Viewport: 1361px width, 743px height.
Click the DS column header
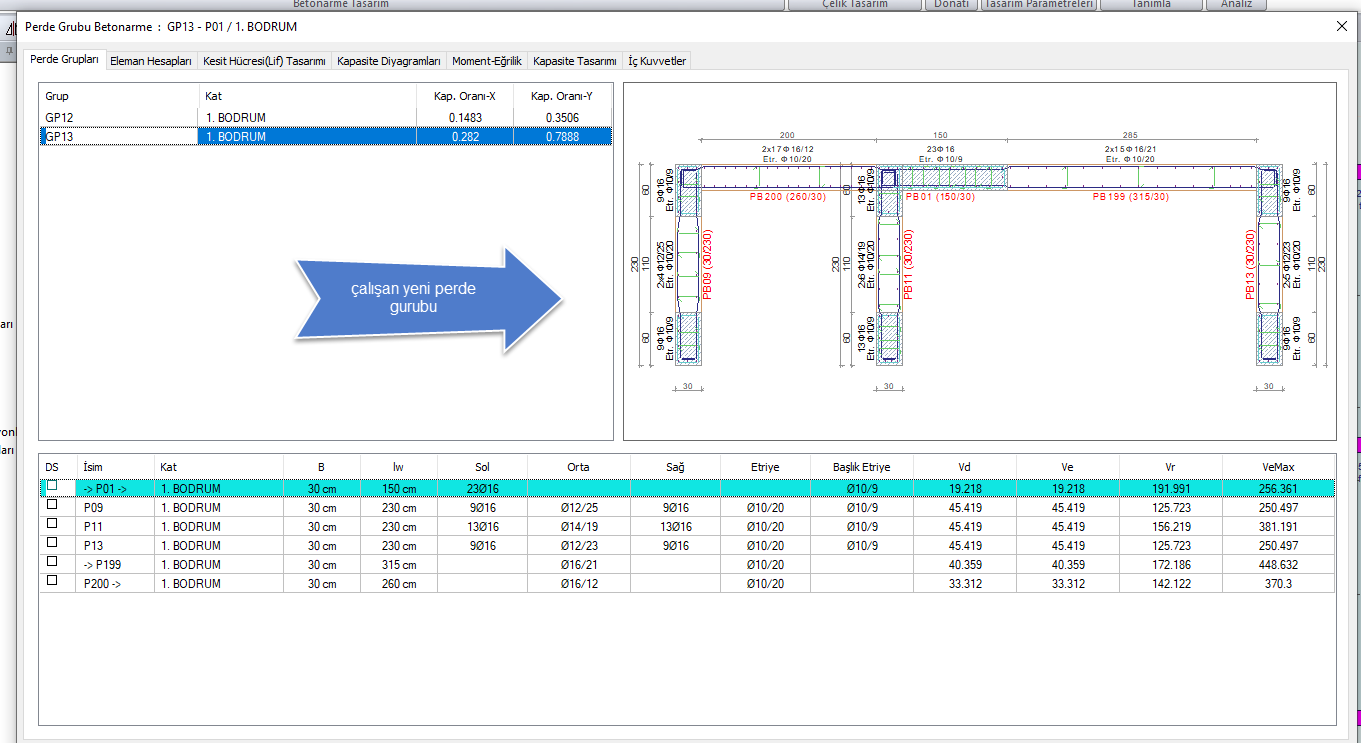point(57,466)
